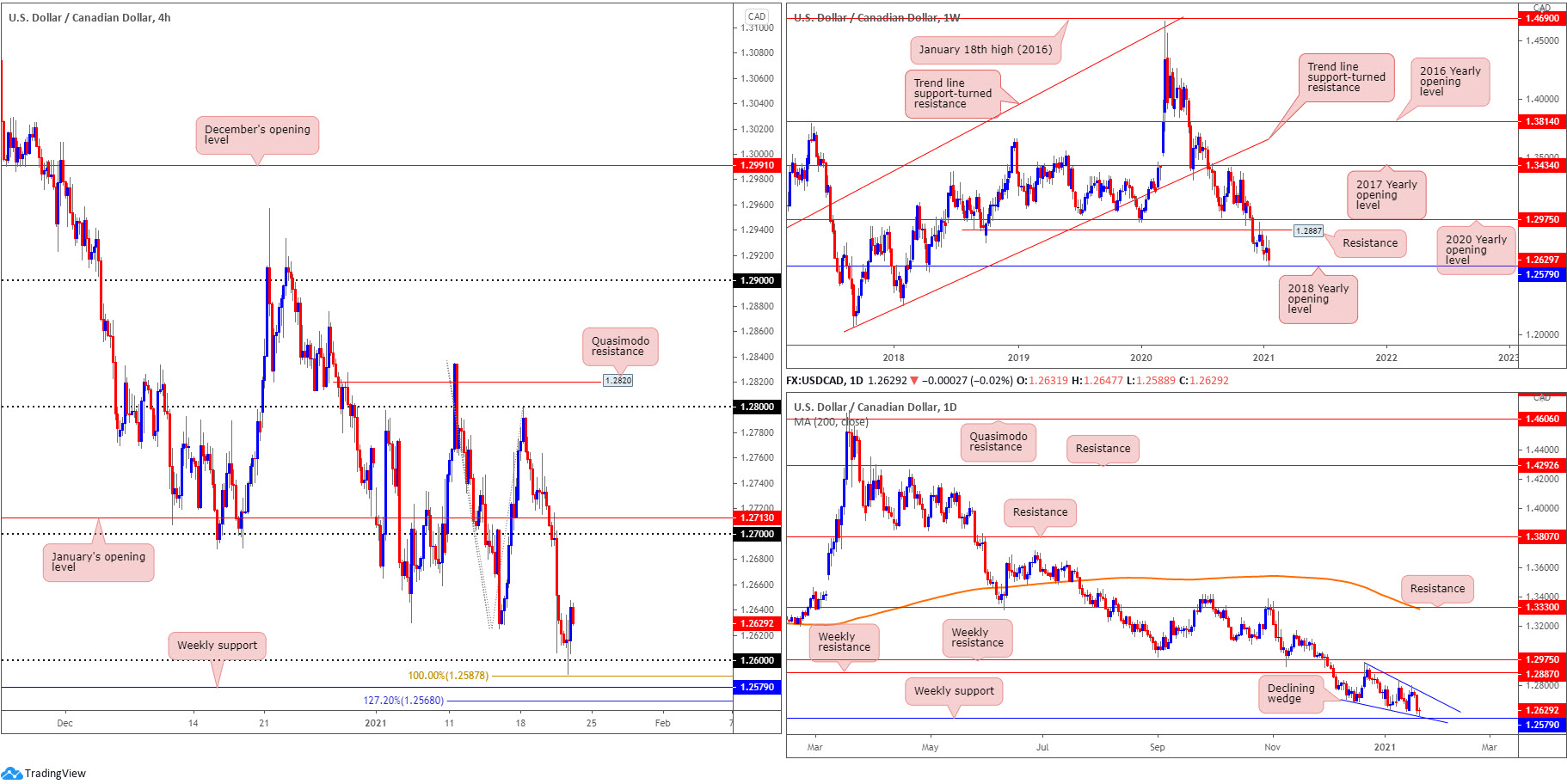
Task: Select the 1.29910 price label on 4h chart
Action: [757, 165]
